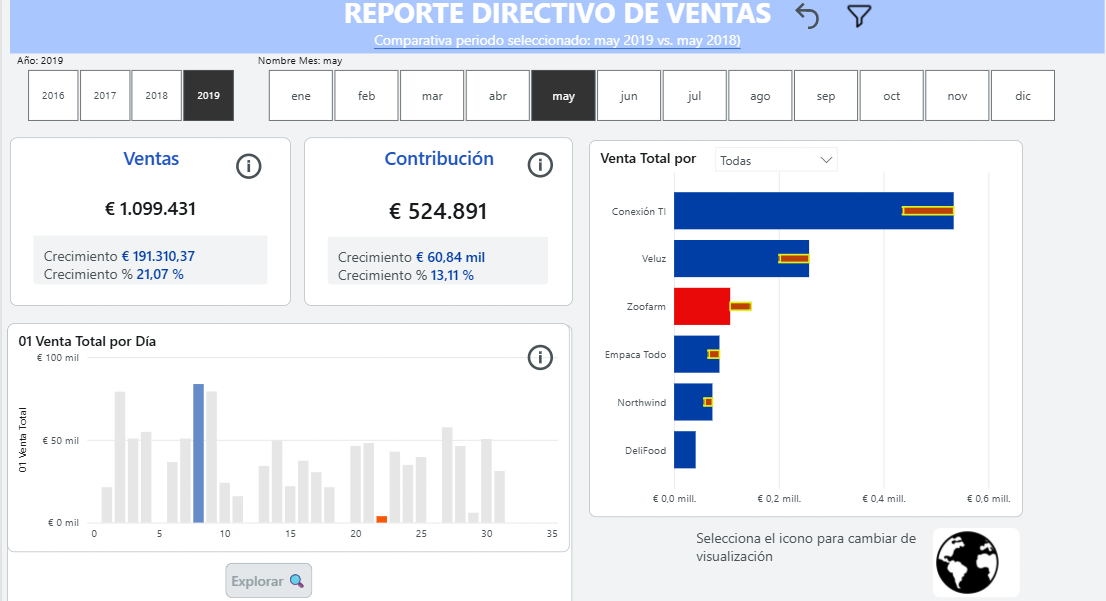Click the globe icon to change visualization

[x=967, y=562]
